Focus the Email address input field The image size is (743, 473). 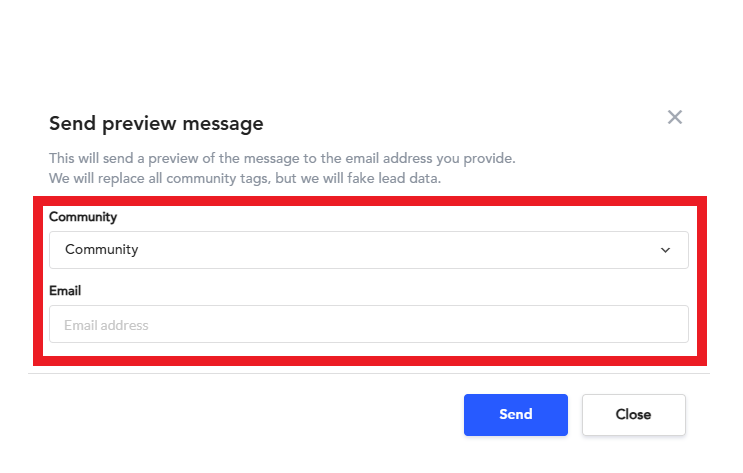[x=368, y=325]
